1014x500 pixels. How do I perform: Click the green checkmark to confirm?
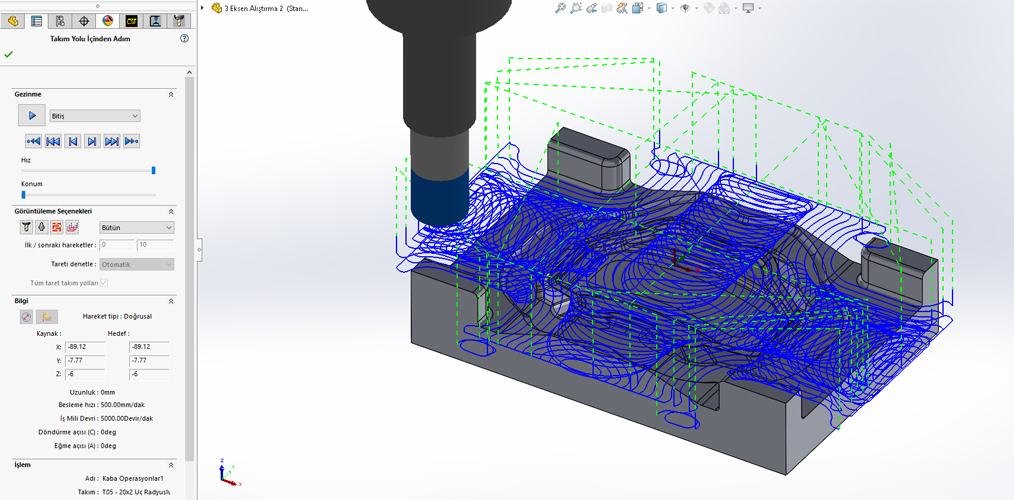[x=9, y=55]
